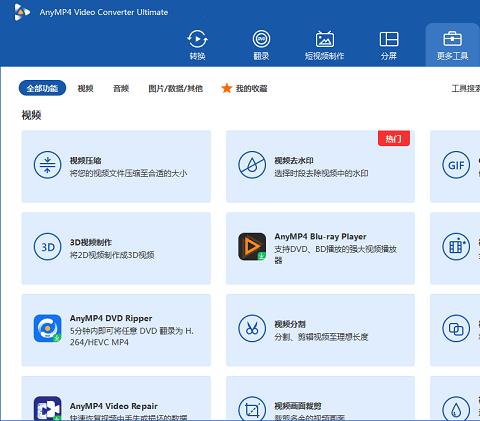
Task: Go to the 分屏 (Split screen) tab
Action: 389,45
